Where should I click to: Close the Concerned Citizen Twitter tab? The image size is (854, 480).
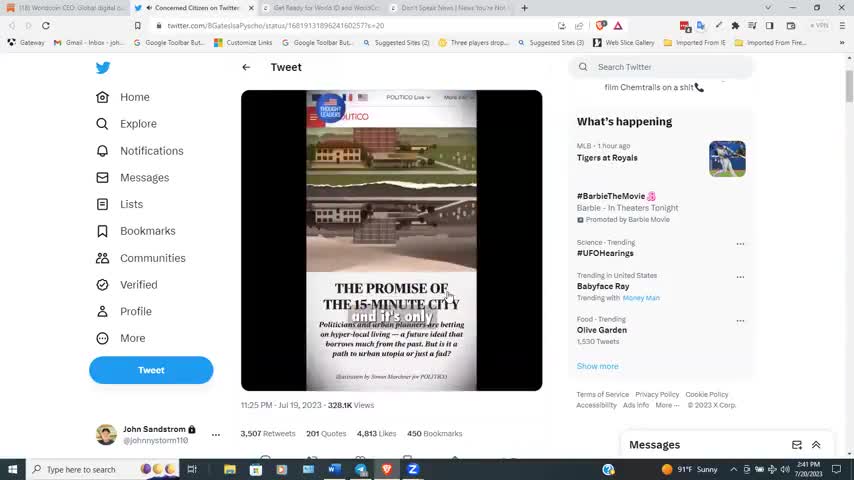tap(251, 8)
